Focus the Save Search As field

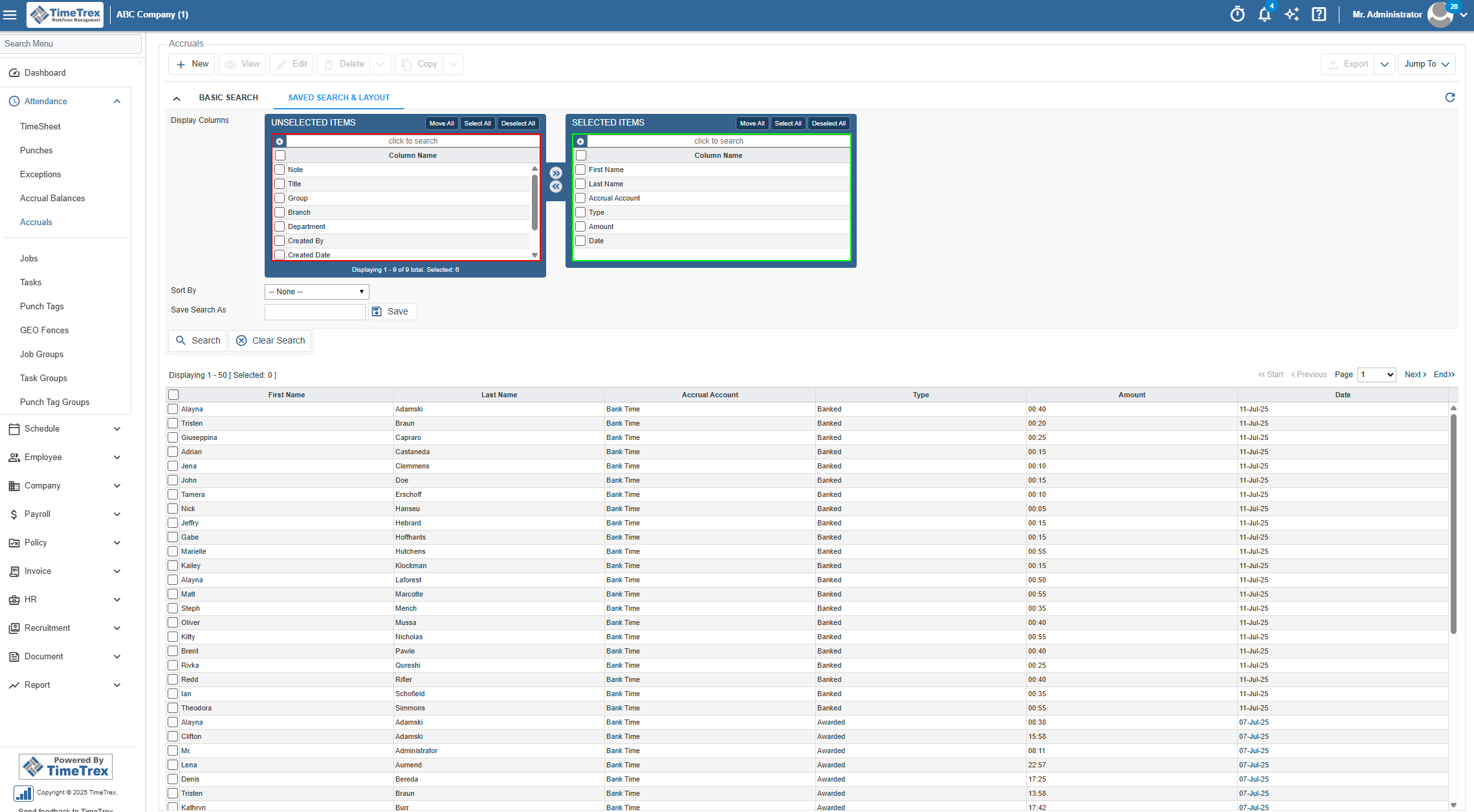[x=315, y=312]
